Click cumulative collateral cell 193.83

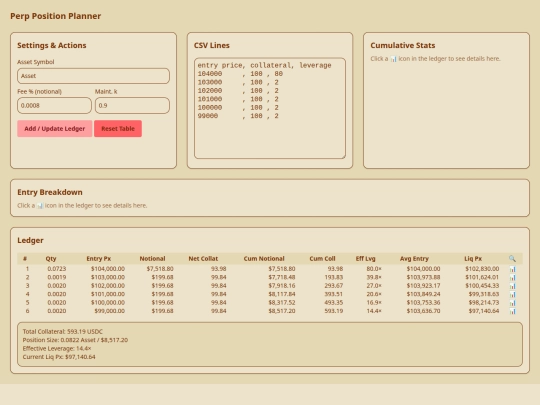tap(334, 277)
